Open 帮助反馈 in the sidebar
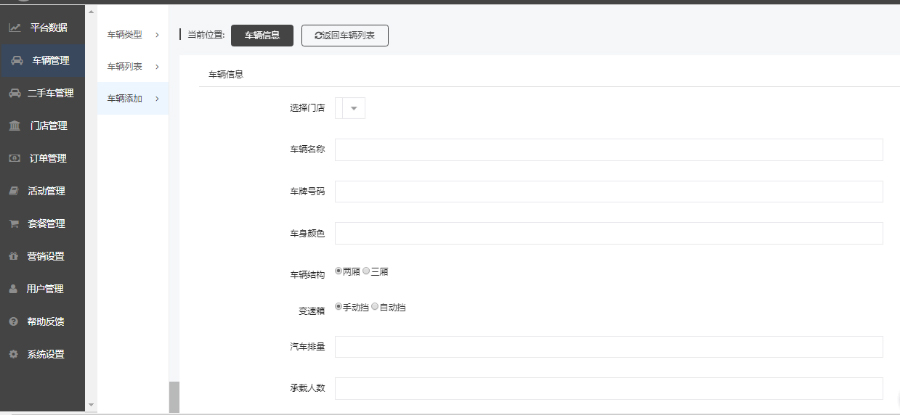 click(x=46, y=322)
